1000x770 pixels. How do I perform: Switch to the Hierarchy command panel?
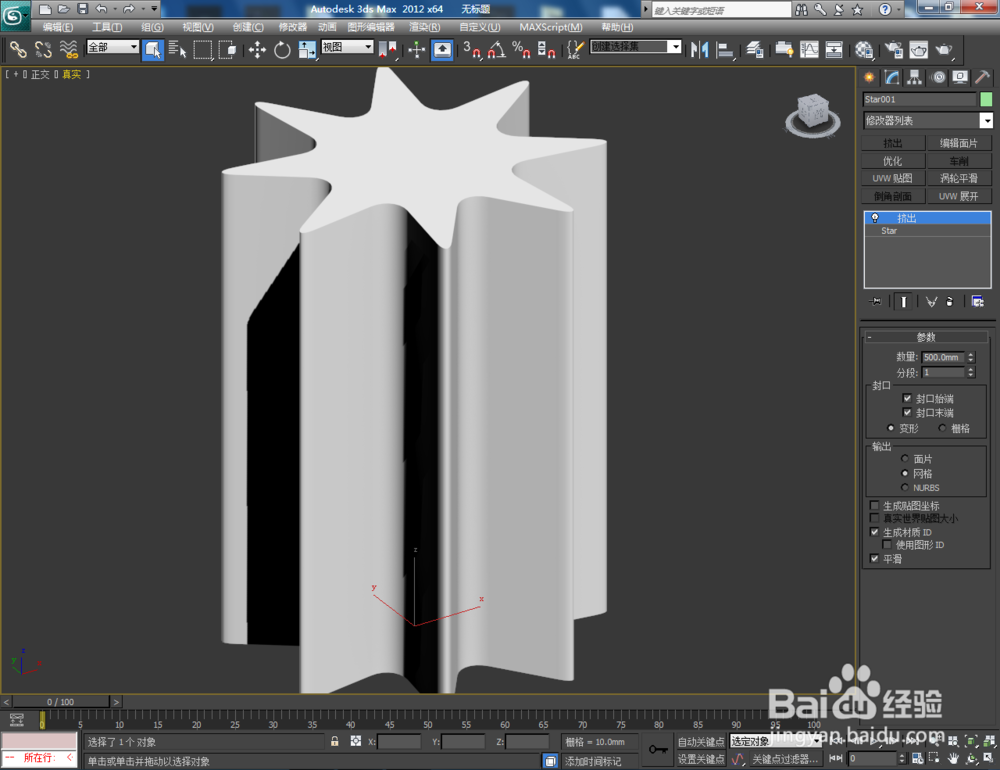pos(912,77)
